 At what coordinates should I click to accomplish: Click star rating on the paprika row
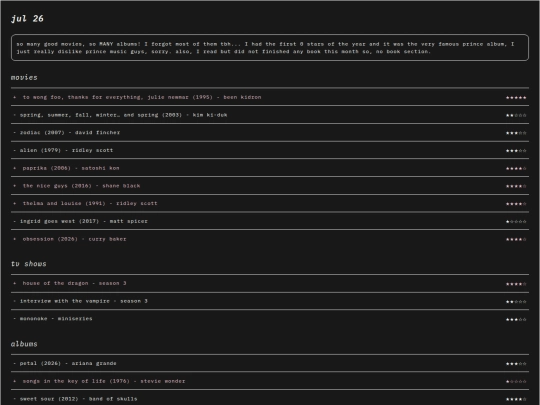point(516,169)
